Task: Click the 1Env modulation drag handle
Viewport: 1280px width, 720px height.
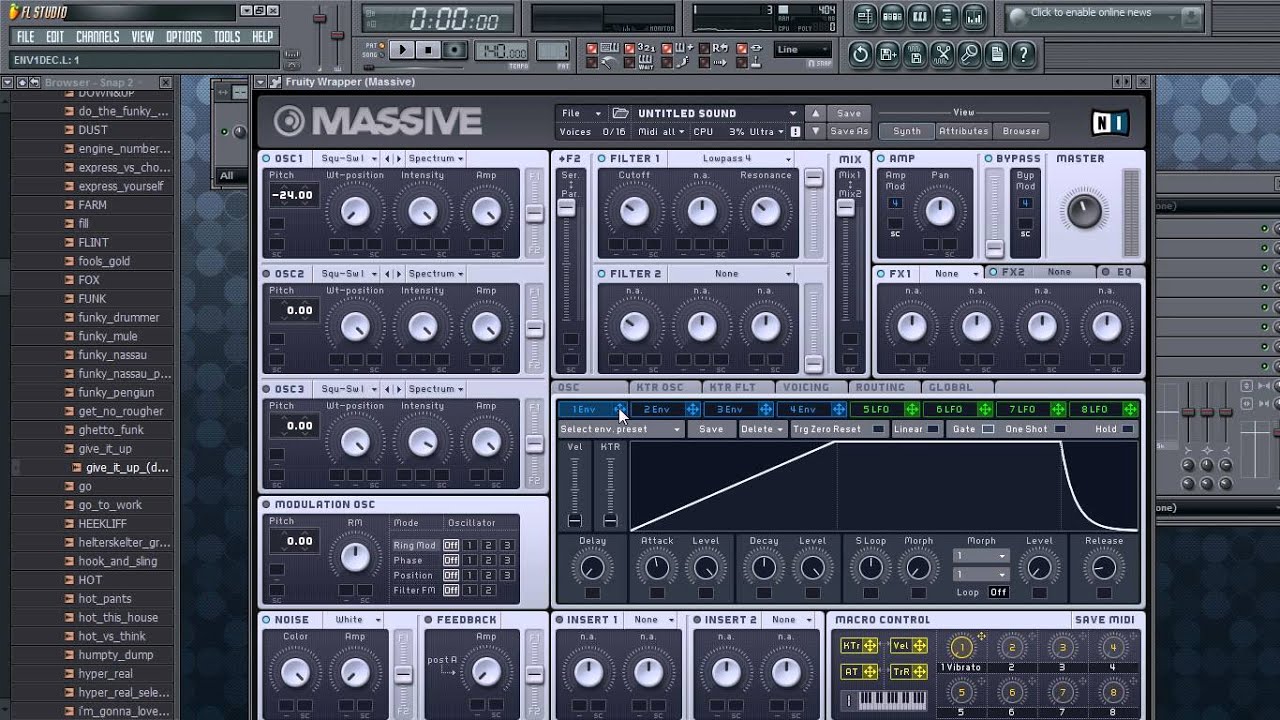Action: pos(621,409)
